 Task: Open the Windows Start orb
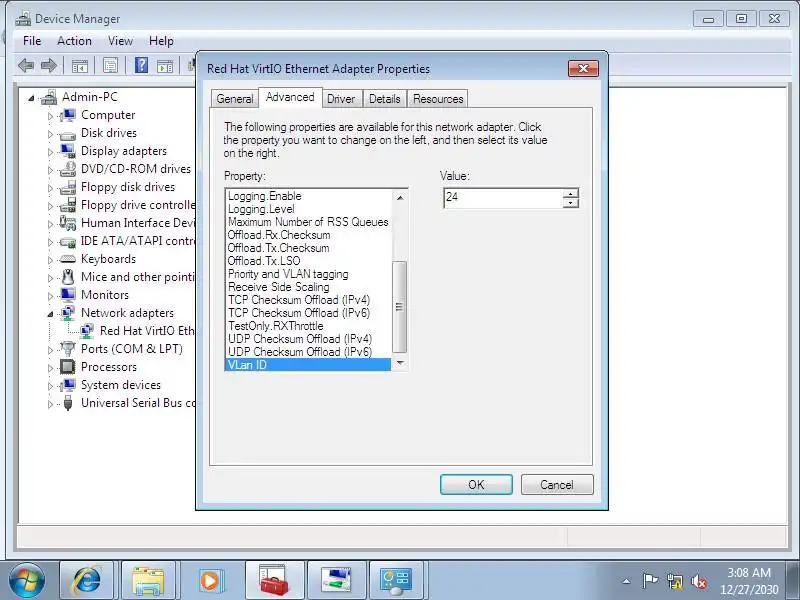pyautogui.click(x=27, y=581)
